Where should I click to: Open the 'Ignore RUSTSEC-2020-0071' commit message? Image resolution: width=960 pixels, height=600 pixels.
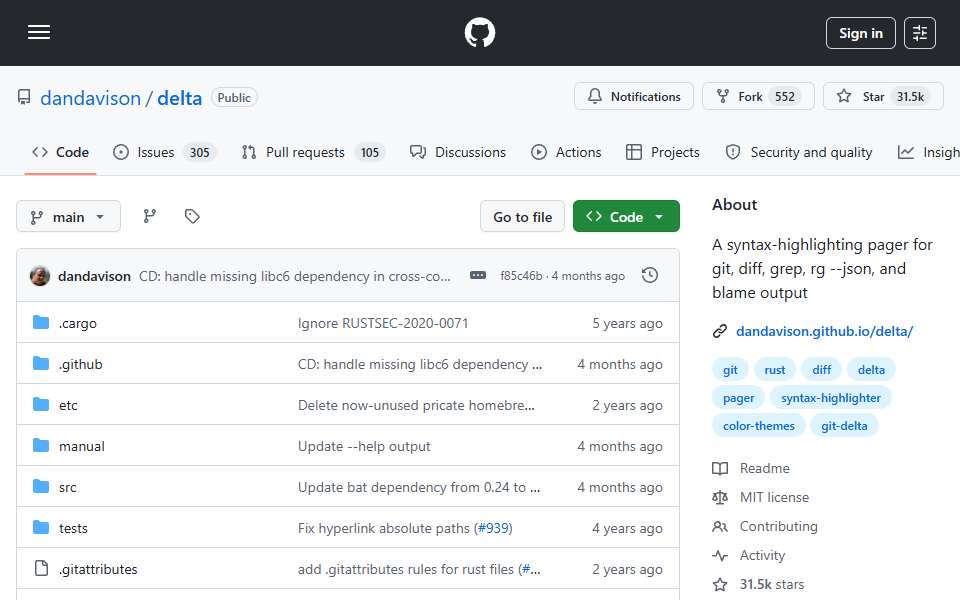point(383,323)
